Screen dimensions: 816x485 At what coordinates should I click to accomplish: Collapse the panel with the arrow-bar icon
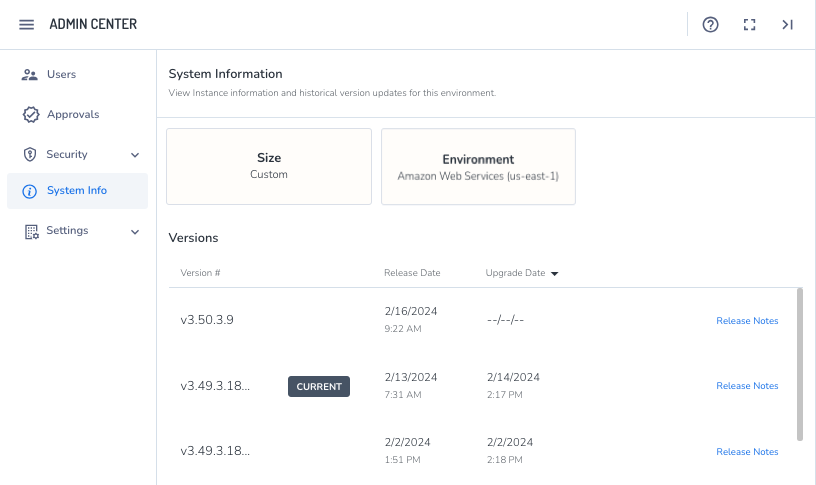pos(788,25)
